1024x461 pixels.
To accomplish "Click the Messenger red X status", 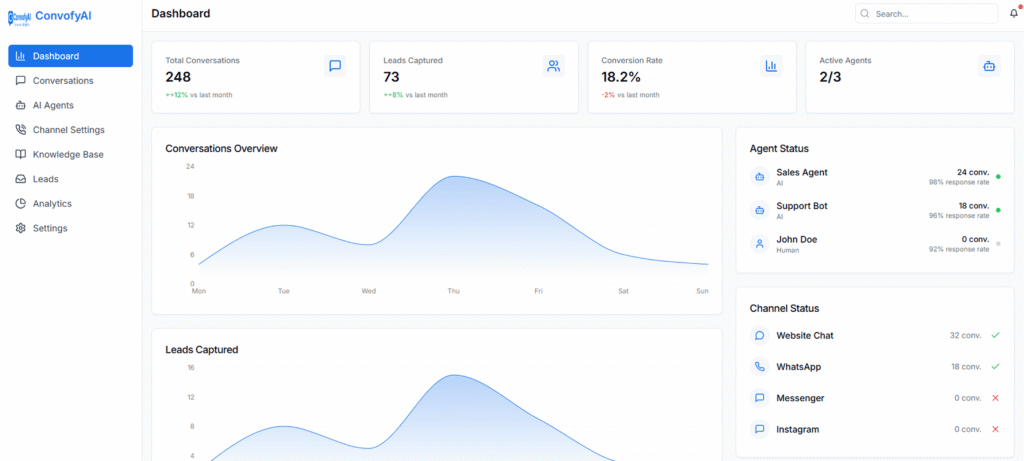I will [x=995, y=398].
